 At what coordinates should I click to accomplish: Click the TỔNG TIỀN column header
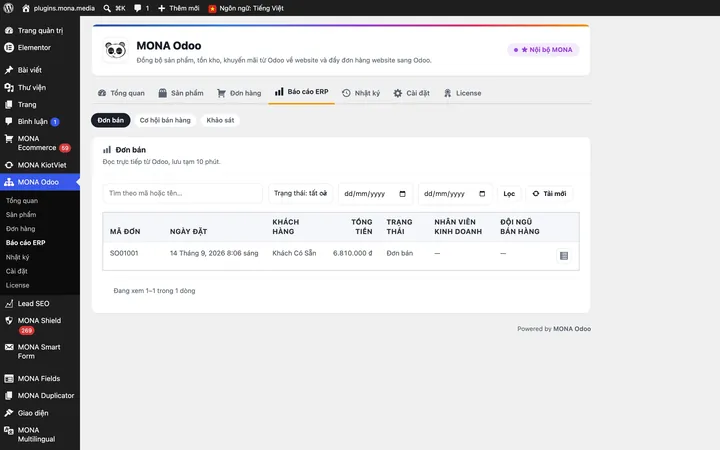(x=362, y=226)
